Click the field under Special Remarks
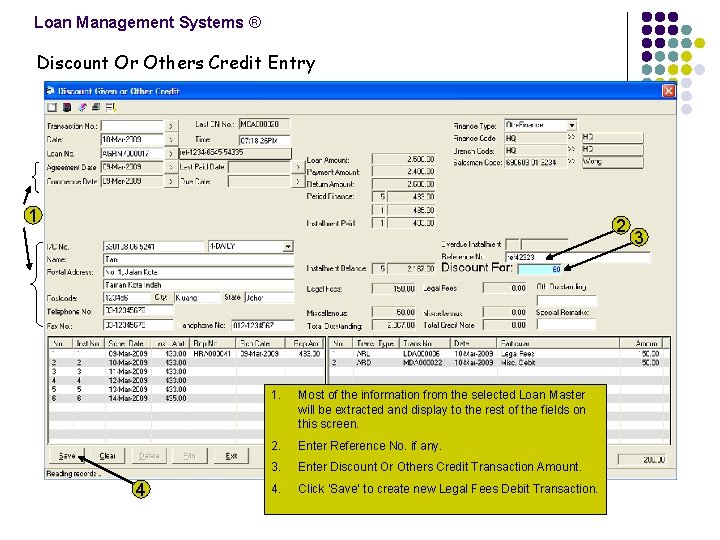 point(566,325)
